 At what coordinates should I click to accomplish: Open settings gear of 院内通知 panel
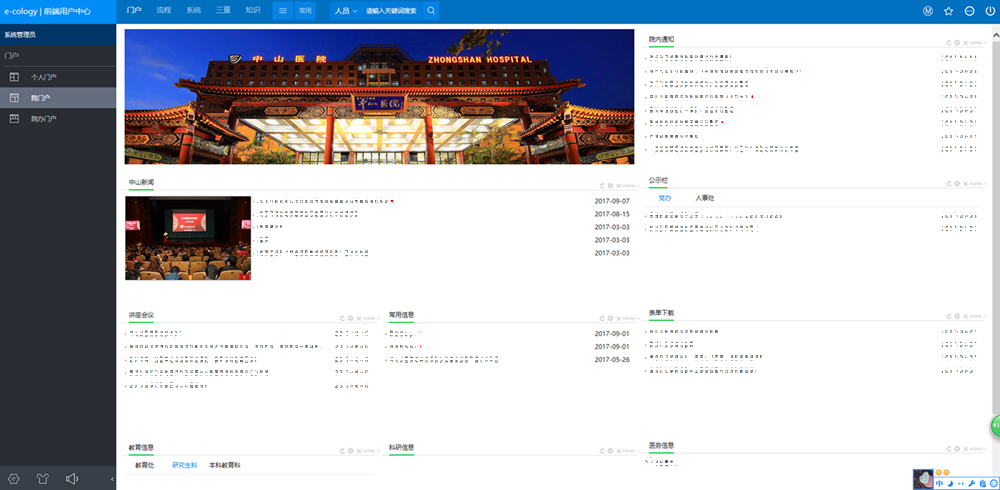pos(957,43)
